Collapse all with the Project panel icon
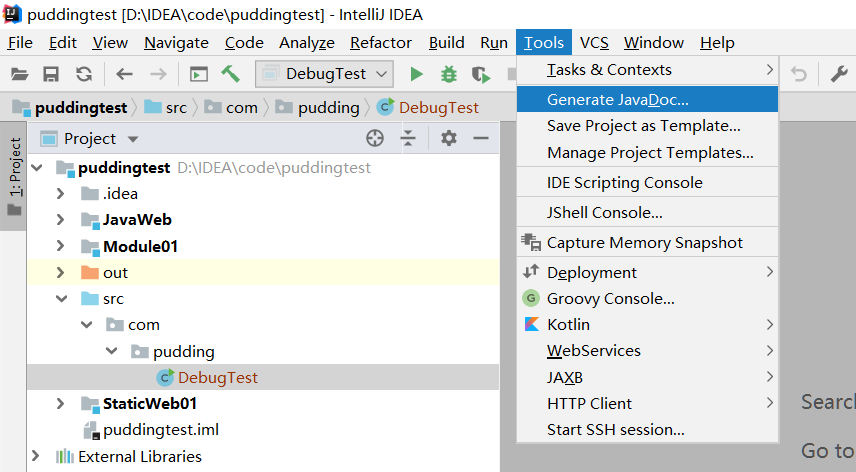The image size is (856, 472). [x=408, y=139]
